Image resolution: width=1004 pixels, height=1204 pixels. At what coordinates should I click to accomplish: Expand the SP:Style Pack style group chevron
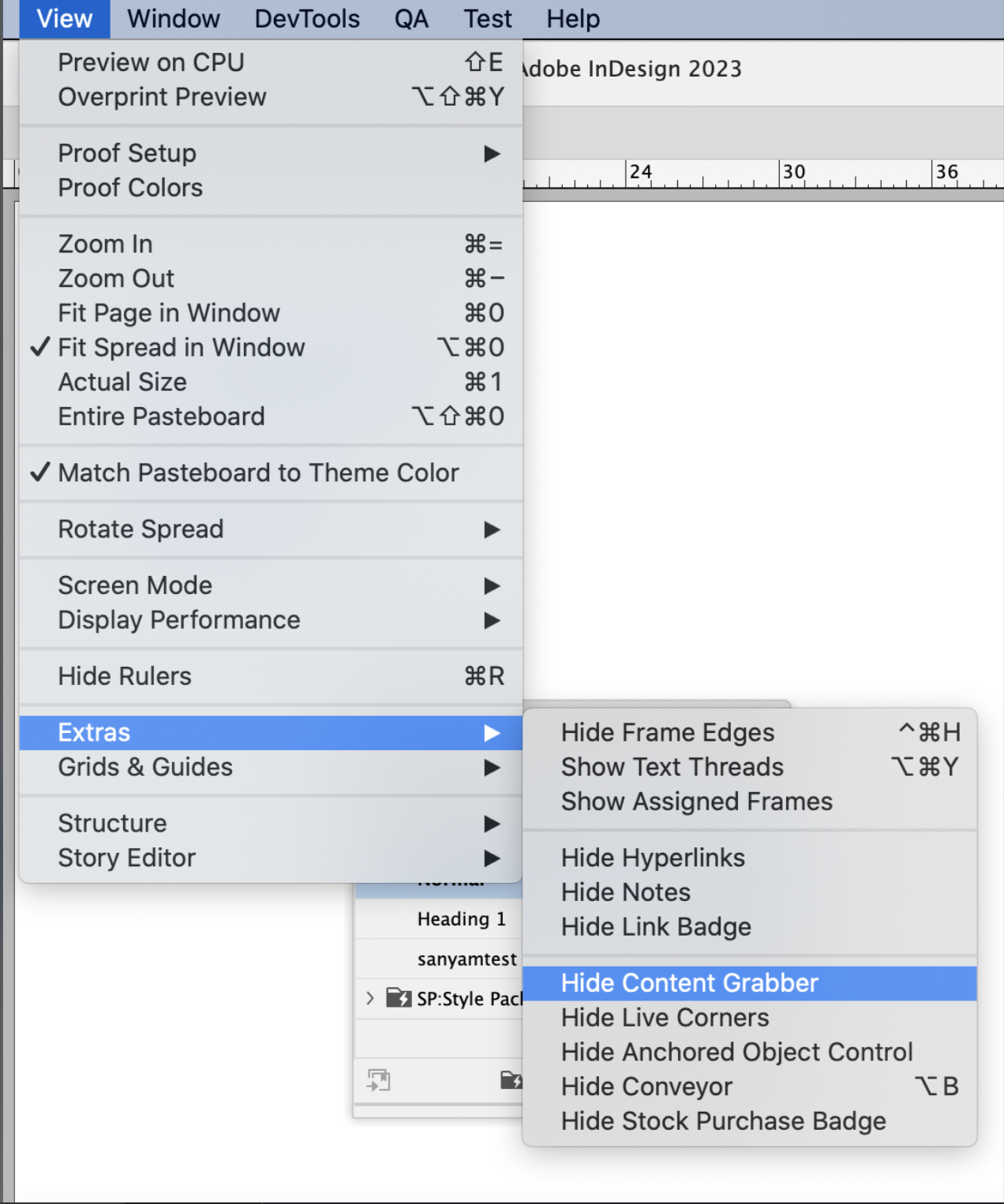click(369, 998)
